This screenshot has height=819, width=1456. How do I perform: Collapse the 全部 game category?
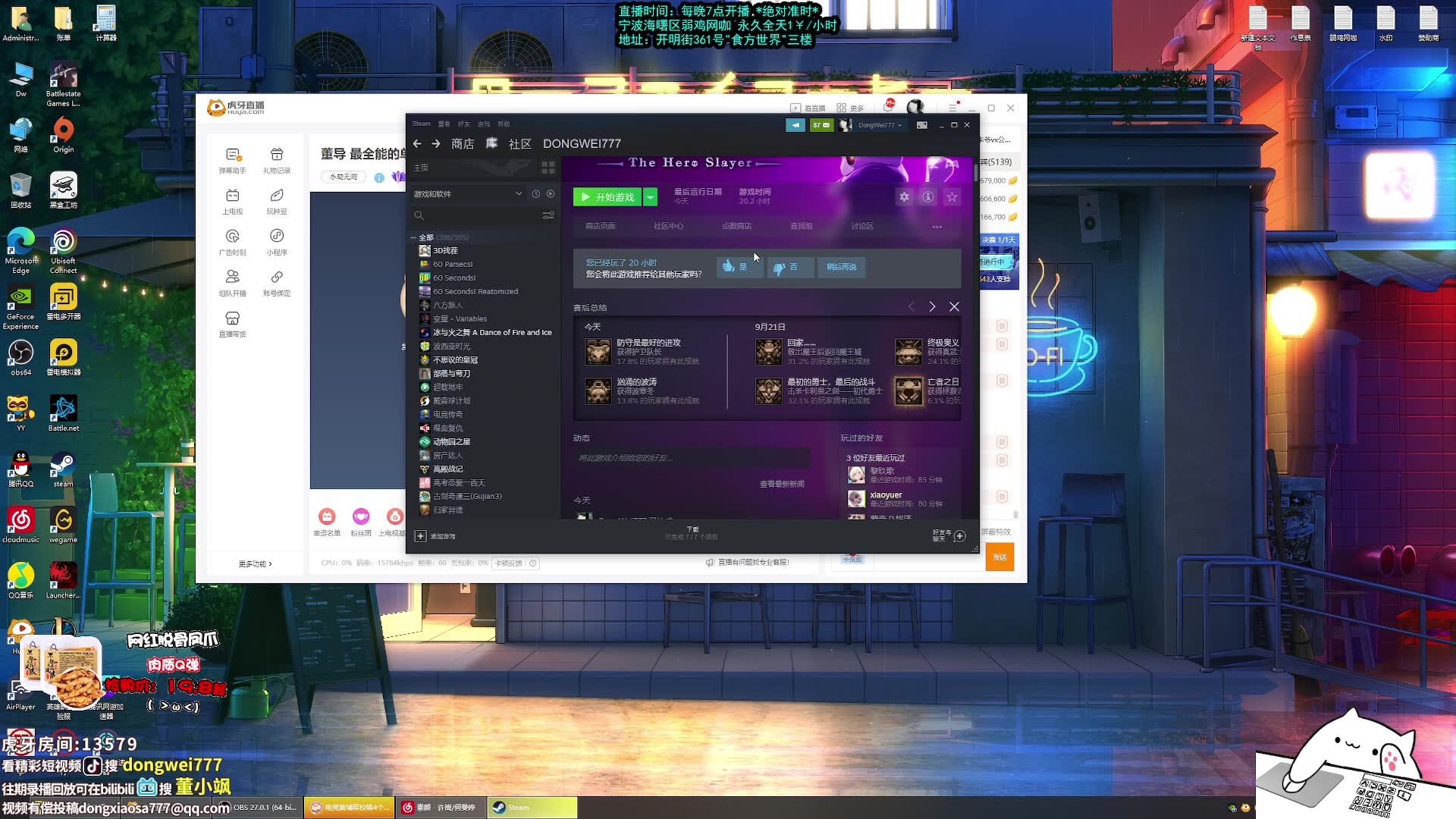click(x=414, y=237)
